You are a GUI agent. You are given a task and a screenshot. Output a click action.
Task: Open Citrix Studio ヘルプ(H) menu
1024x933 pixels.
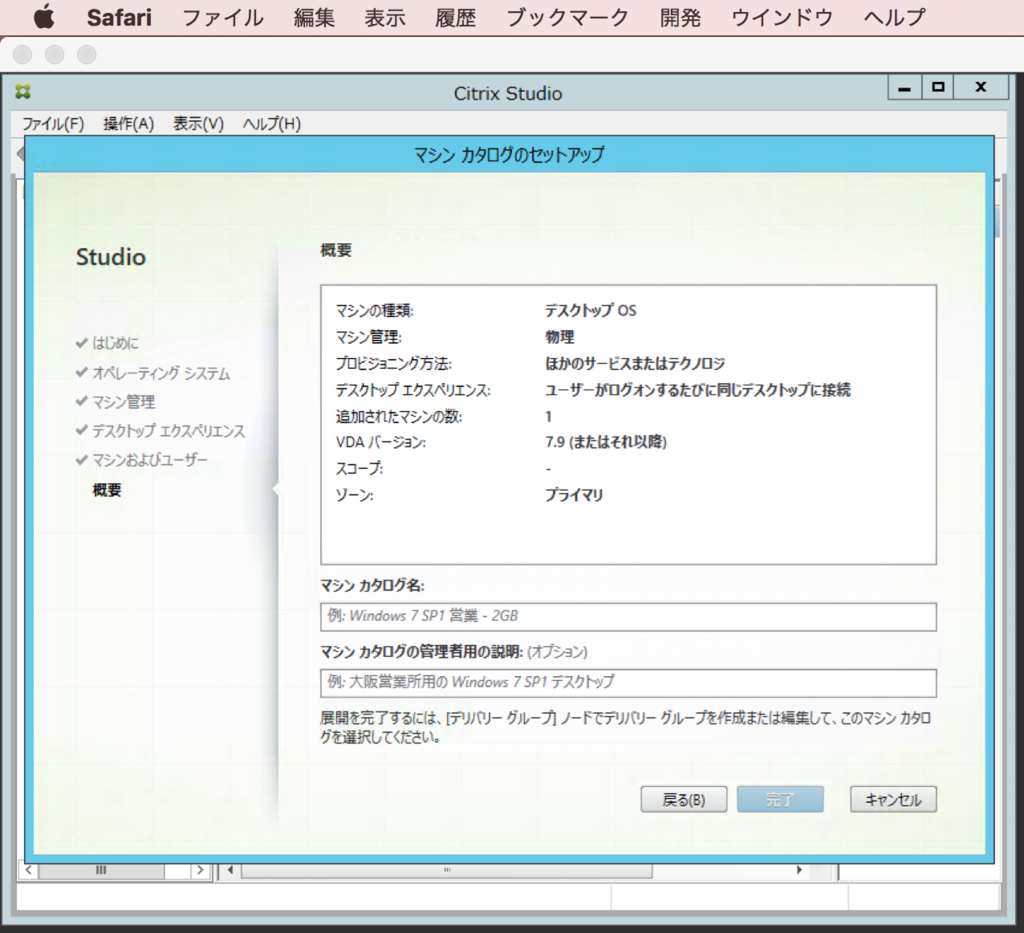272,123
